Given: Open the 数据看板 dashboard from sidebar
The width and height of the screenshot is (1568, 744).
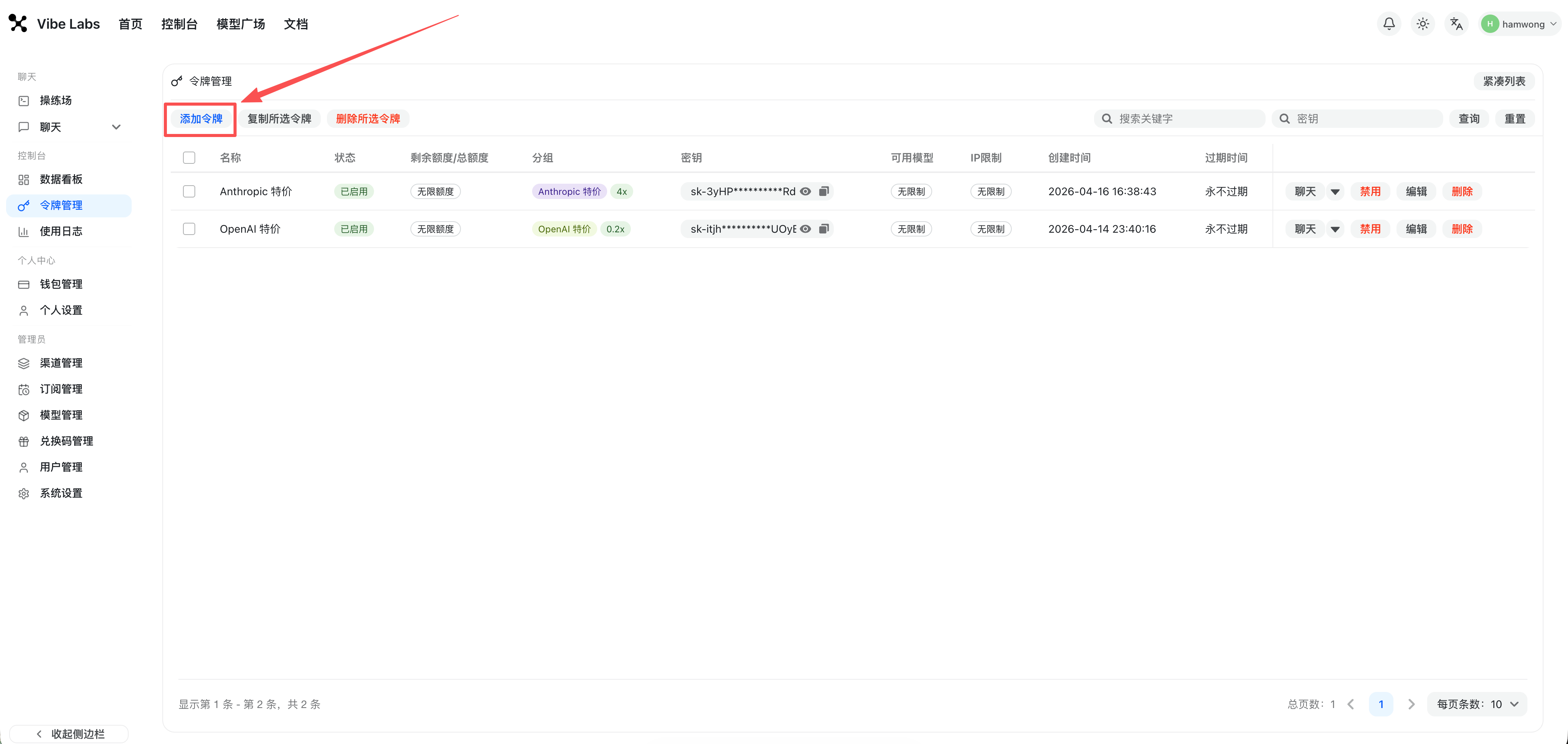Looking at the screenshot, I should click(x=61, y=179).
